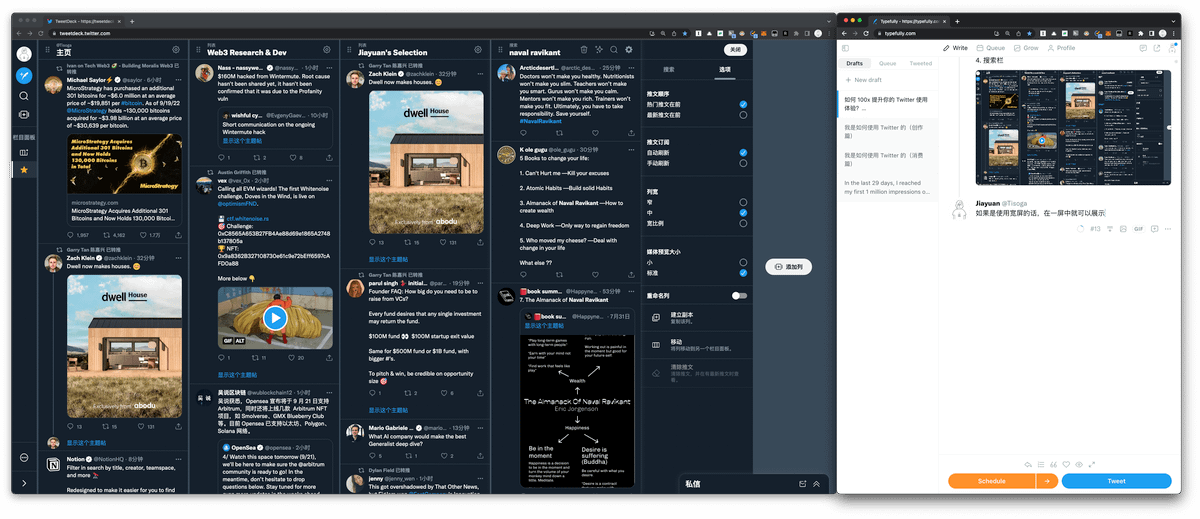
Task: Toggle the 重命名列 switch
Action: [x=739, y=295]
